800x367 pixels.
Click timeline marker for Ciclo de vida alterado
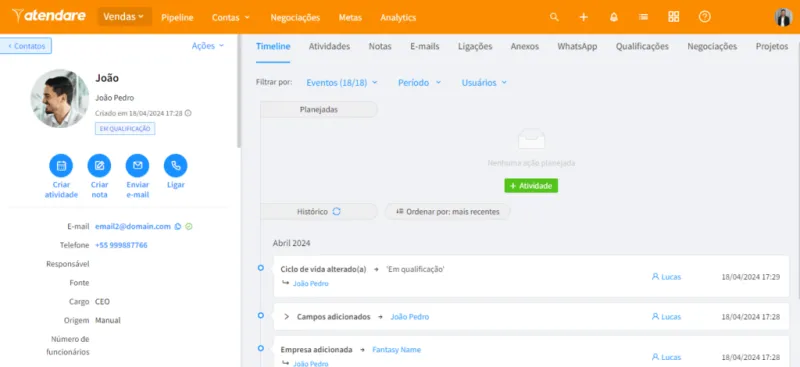(x=261, y=267)
